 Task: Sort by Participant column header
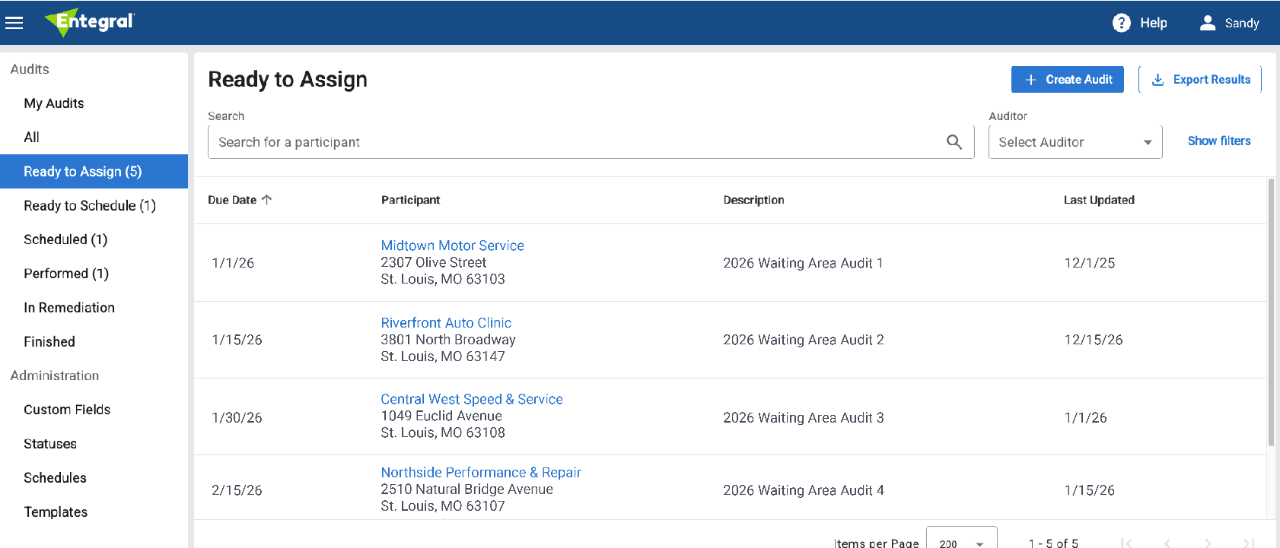click(x=410, y=200)
